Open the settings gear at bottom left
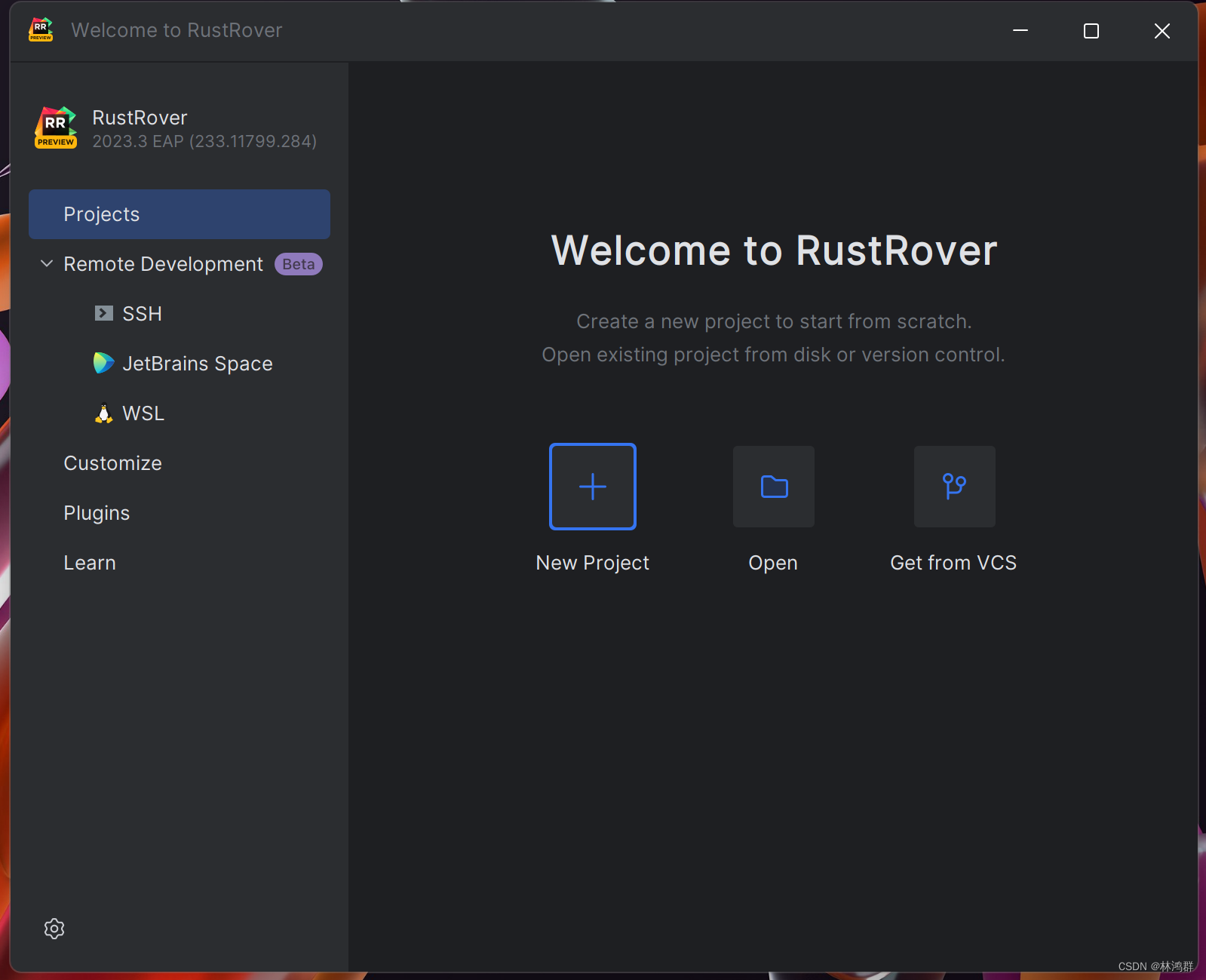 (54, 929)
